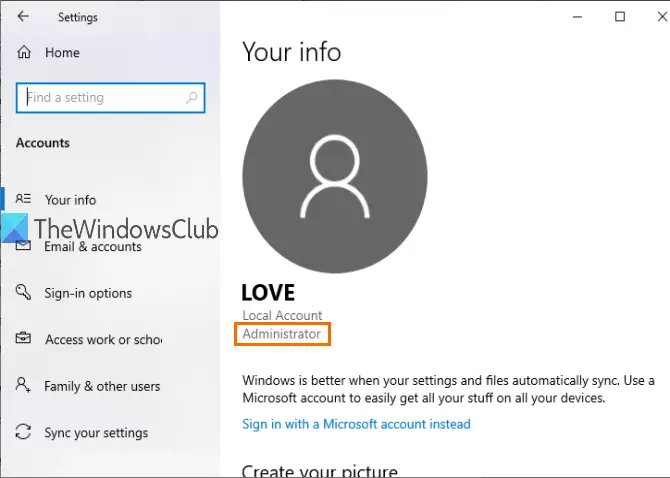The width and height of the screenshot is (670, 478).
Task: Click the back arrow in Settings
Action: point(23,17)
